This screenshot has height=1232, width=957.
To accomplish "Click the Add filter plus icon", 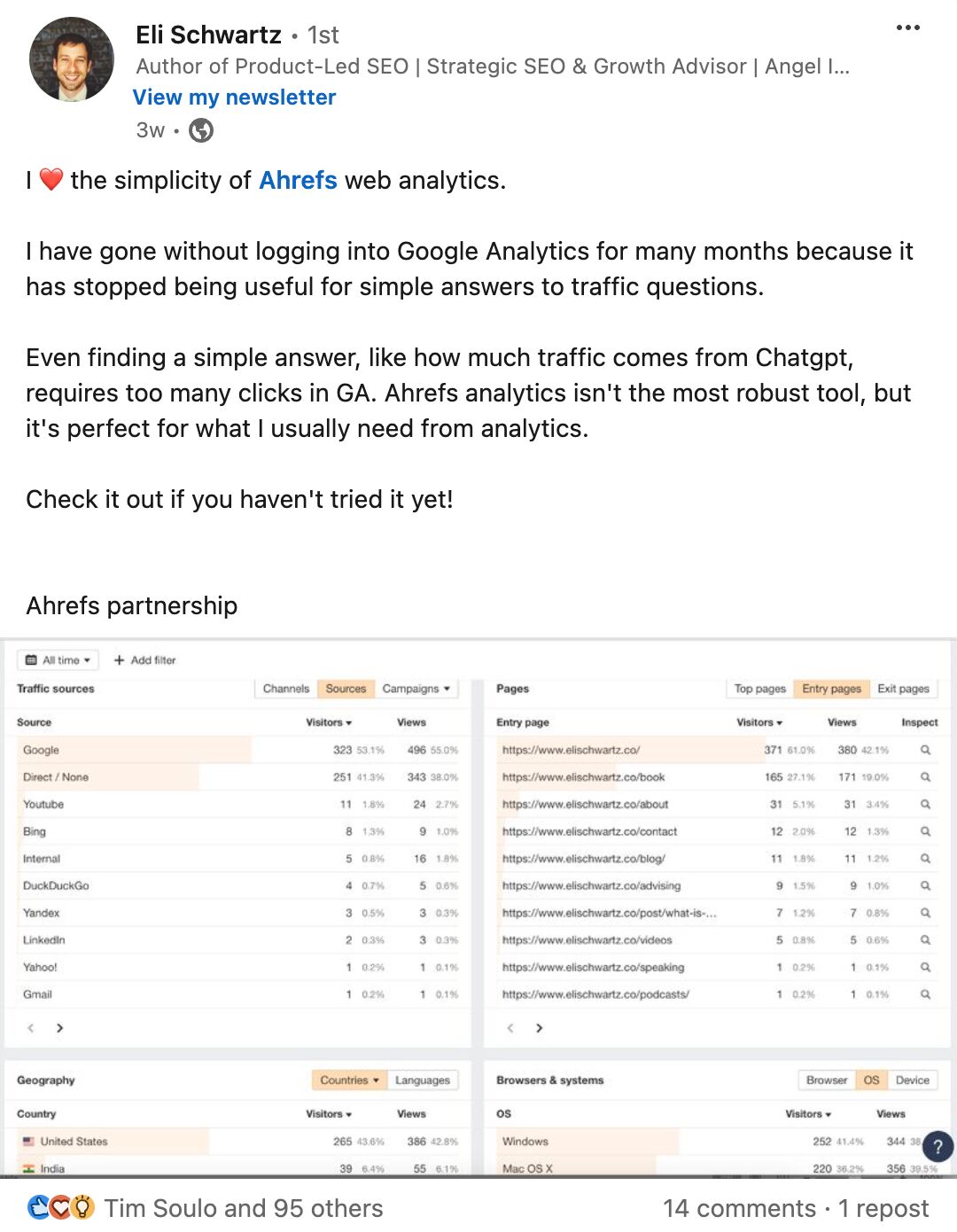I will (118, 659).
